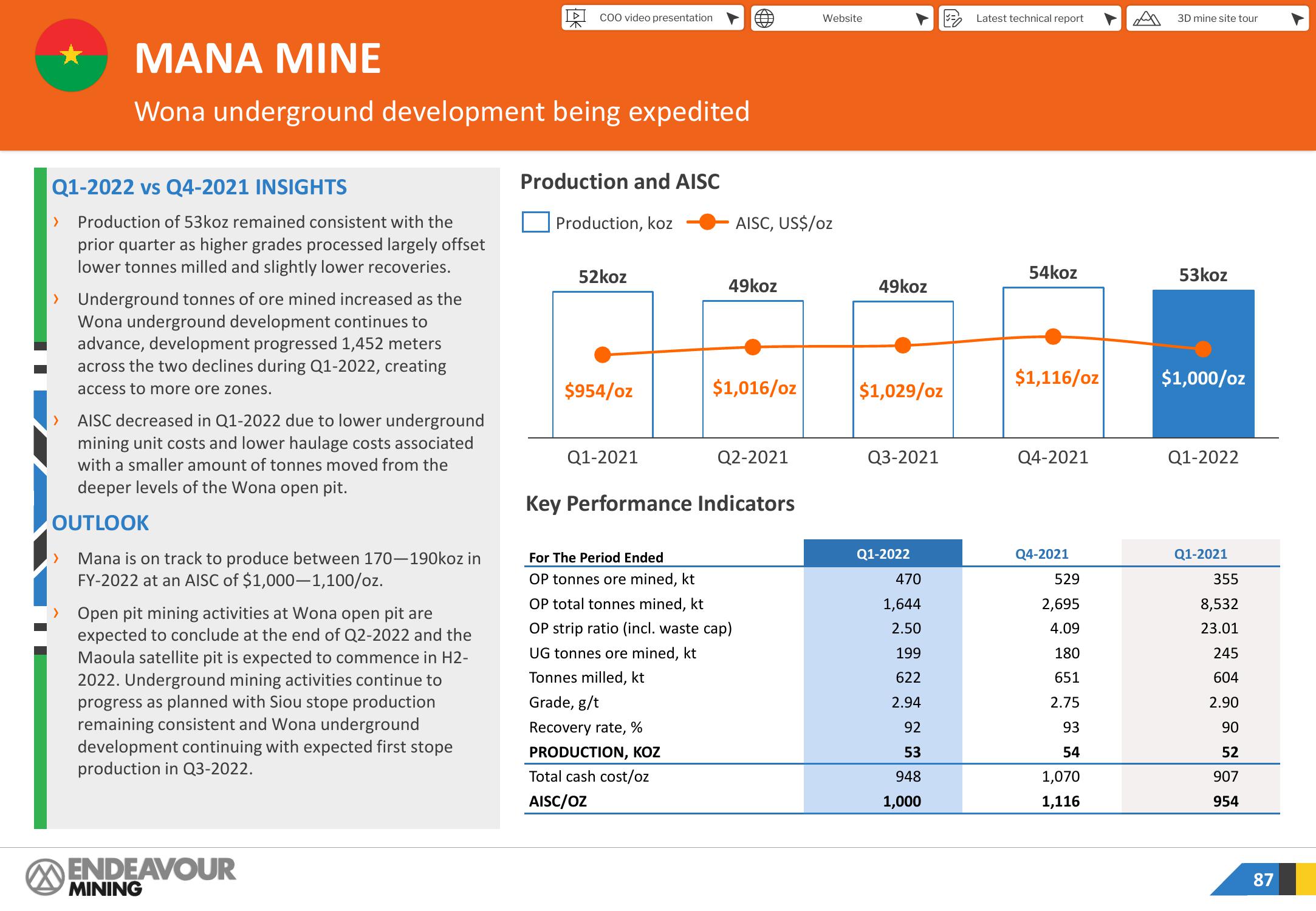Image resolution: width=1316 pixels, height=911 pixels.
Task: Click the cursor arrow on the 3D mine site tour button
Action: coord(1297,19)
